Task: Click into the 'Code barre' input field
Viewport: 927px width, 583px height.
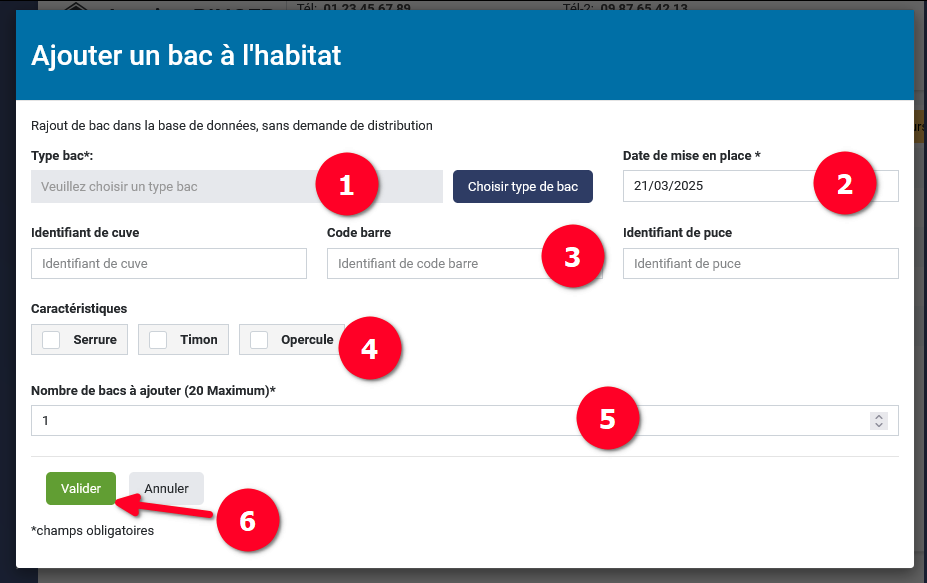Action: click(x=430, y=264)
